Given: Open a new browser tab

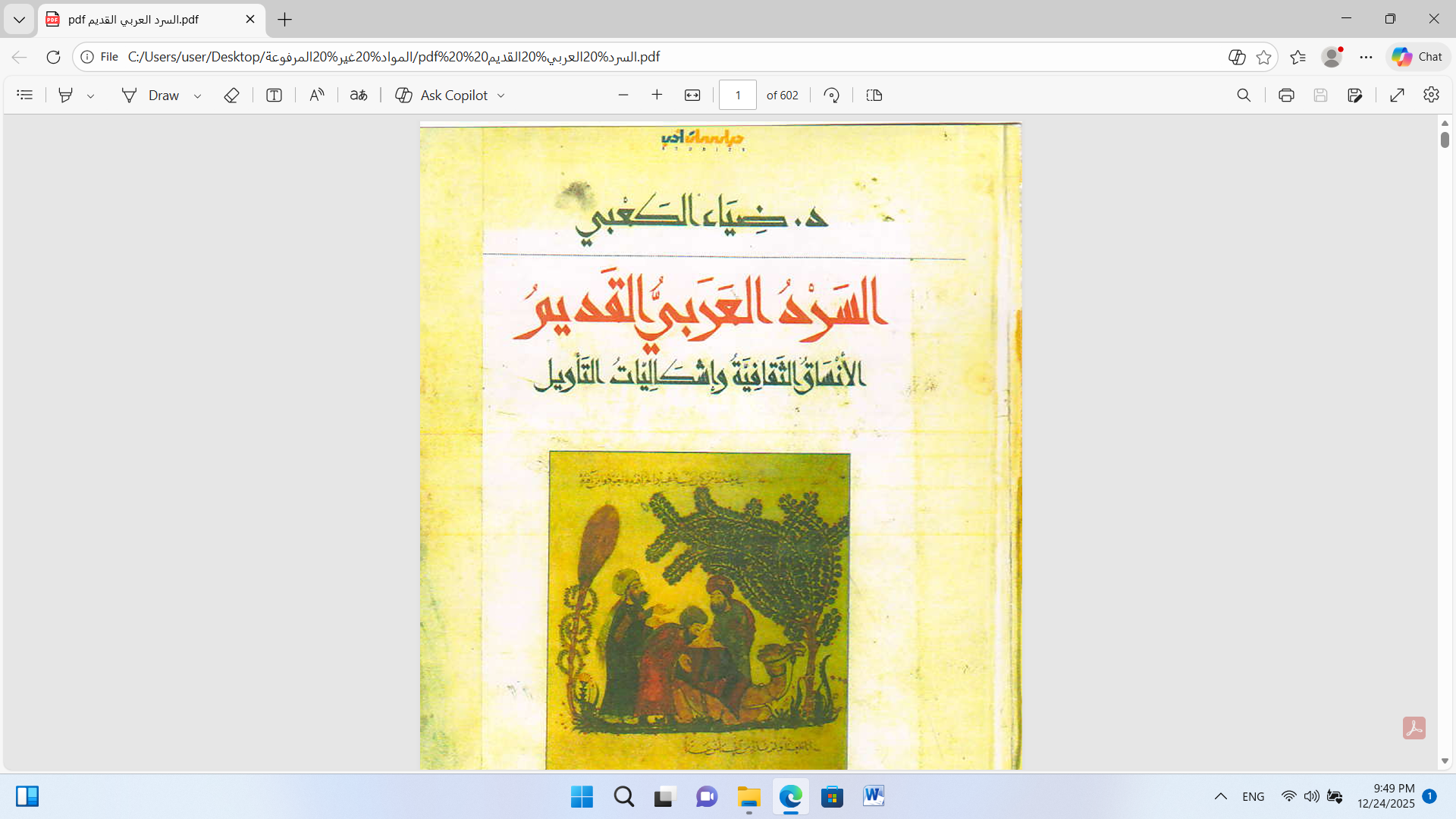Looking at the screenshot, I should point(285,20).
